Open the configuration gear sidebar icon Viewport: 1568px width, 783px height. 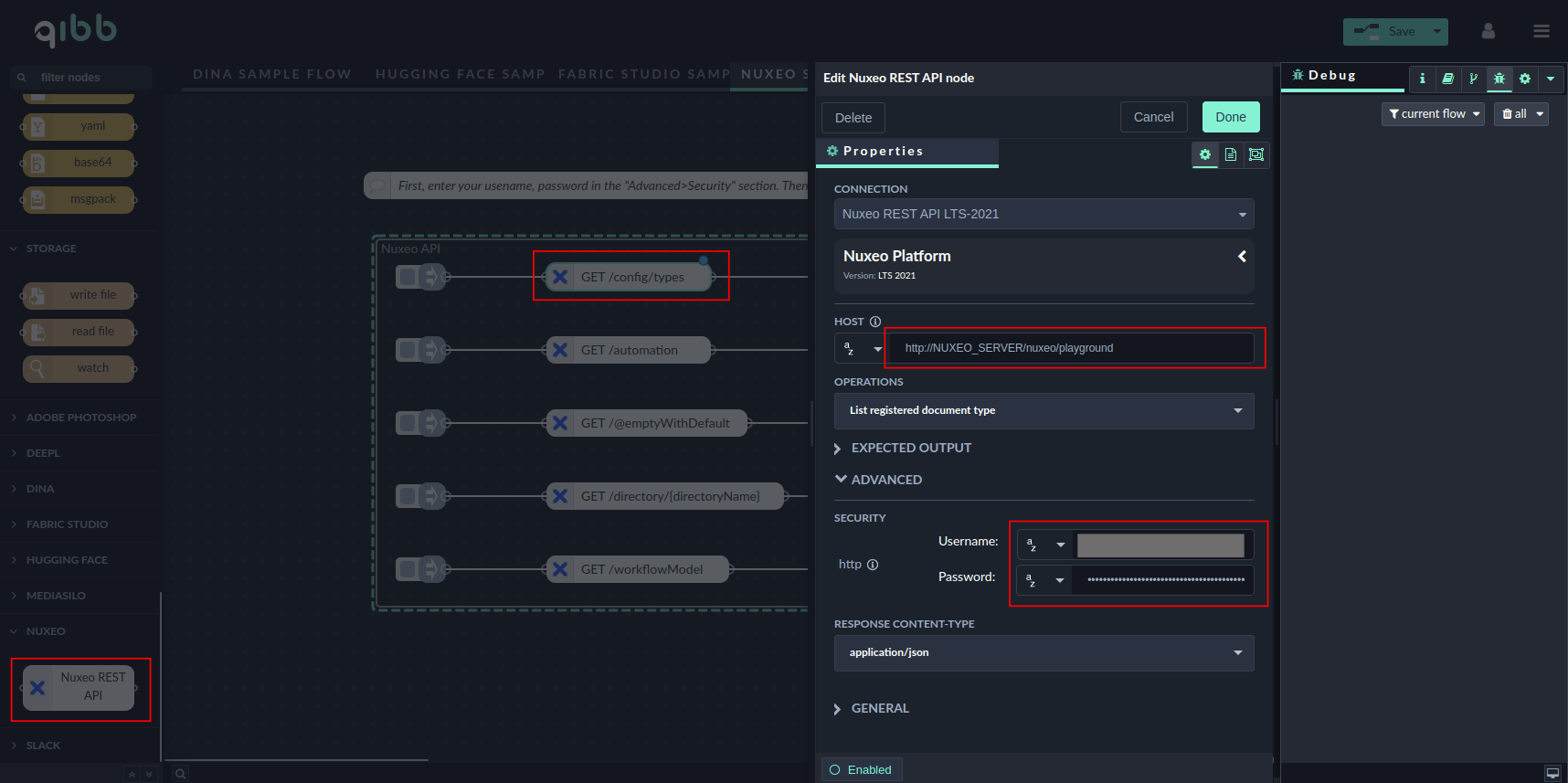pyautogui.click(x=1524, y=79)
